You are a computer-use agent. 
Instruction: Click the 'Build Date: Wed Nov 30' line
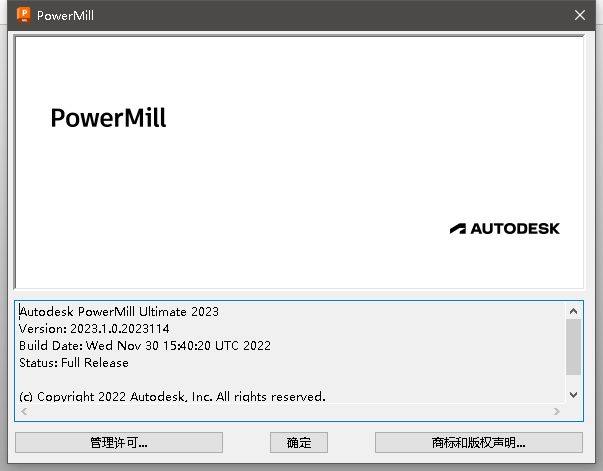145,346
